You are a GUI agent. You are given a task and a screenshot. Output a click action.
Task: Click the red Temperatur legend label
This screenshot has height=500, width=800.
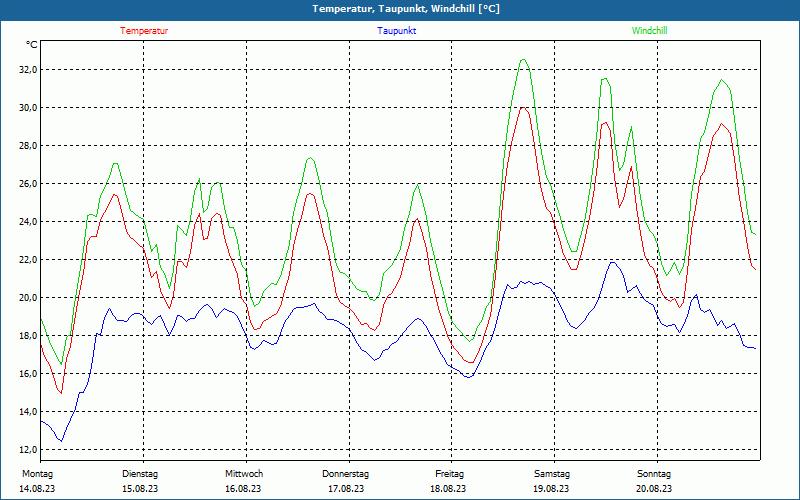144,31
